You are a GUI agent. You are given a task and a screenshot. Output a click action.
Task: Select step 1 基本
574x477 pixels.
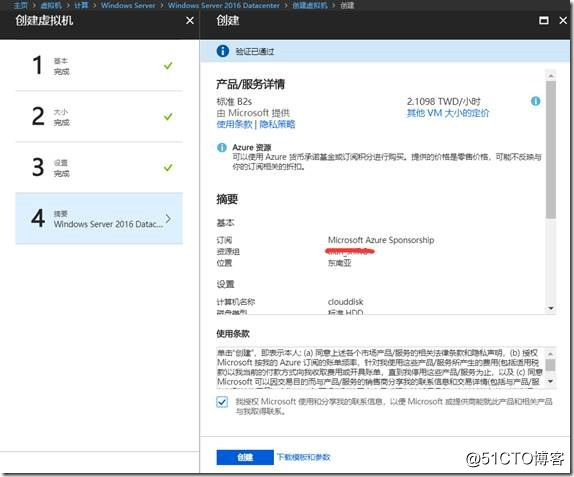tap(99, 66)
